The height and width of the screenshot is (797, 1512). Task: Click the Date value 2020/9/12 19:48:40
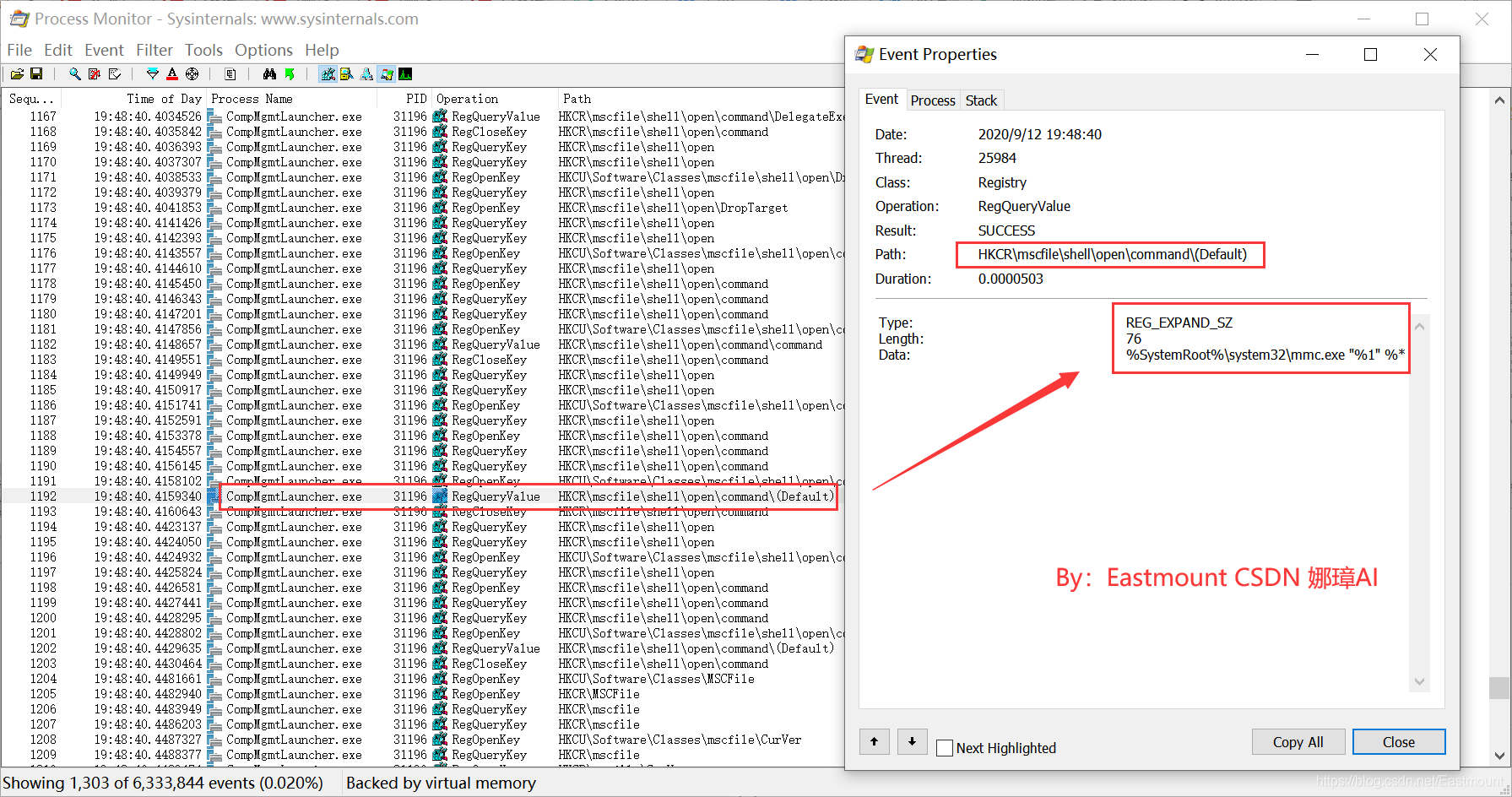click(1039, 134)
